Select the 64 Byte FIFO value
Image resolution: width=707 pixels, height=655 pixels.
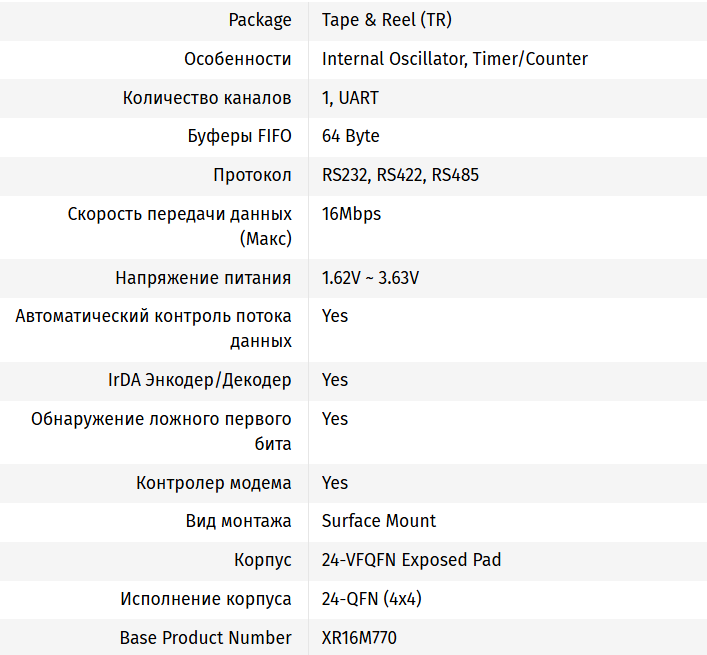(350, 136)
